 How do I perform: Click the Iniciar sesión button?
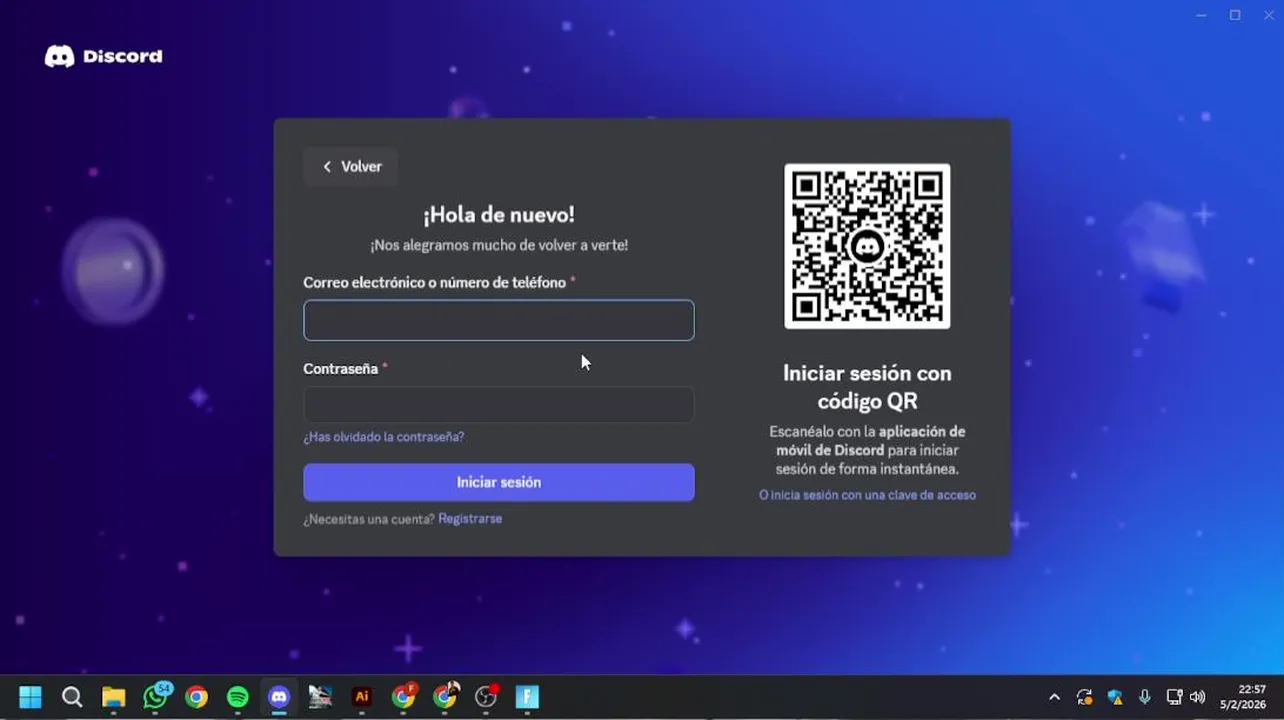coord(499,482)
